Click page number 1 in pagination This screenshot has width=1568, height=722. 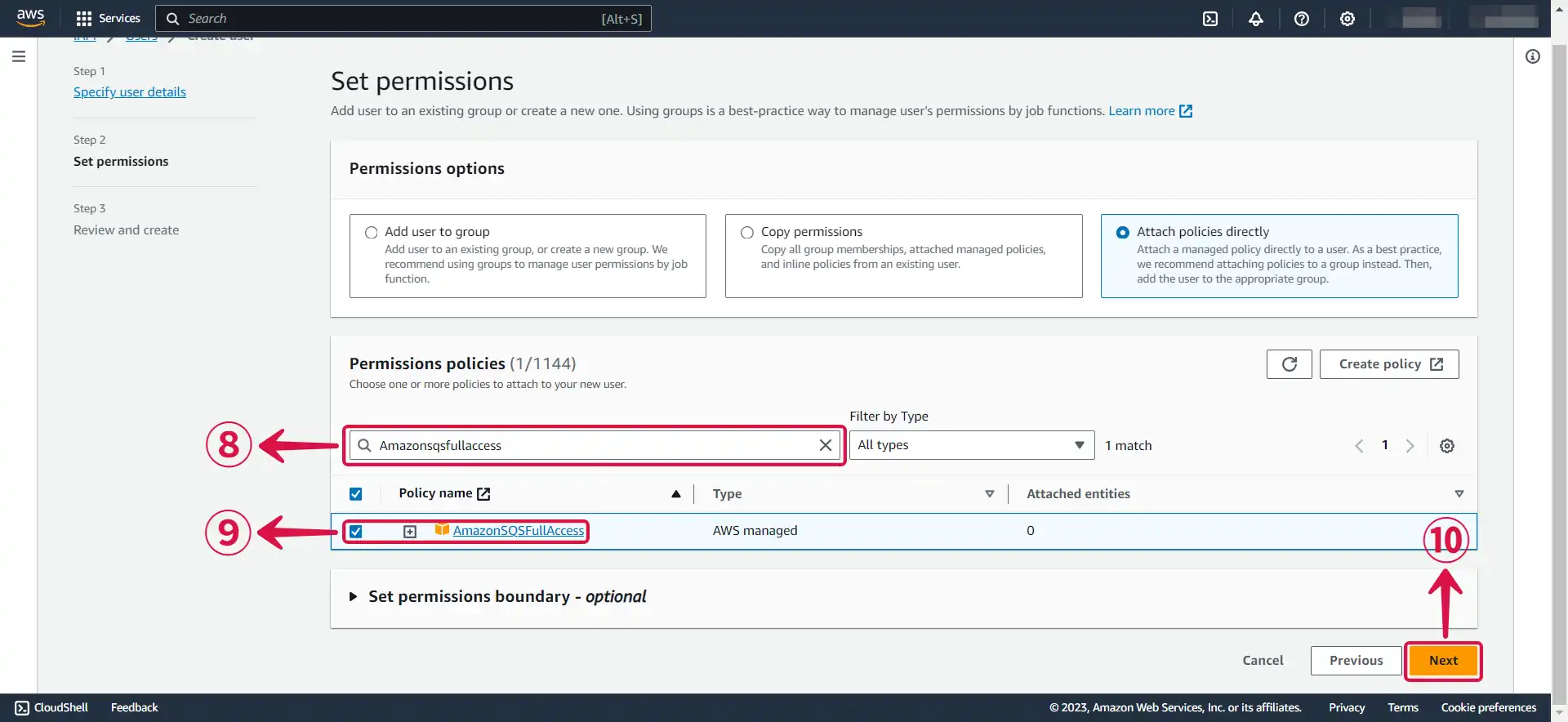tap(1384, 445)
